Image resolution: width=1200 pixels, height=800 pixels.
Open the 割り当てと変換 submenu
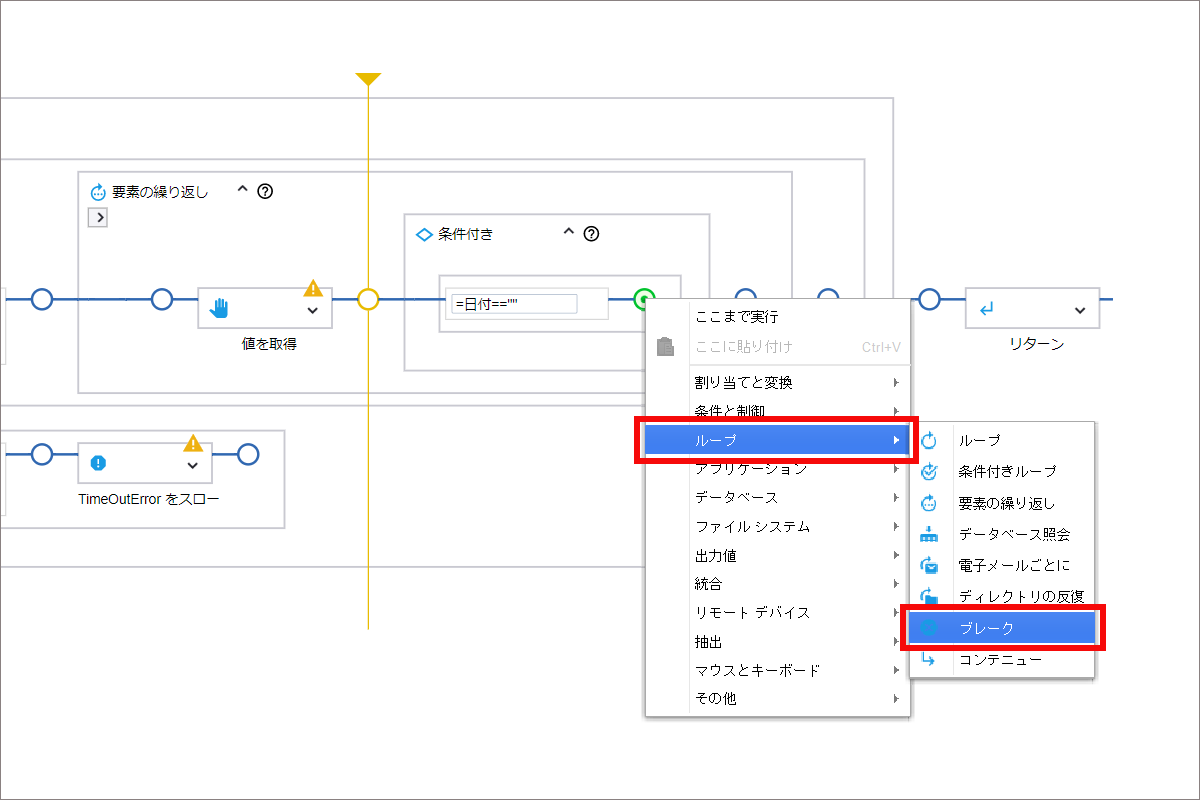coord(778,382)
